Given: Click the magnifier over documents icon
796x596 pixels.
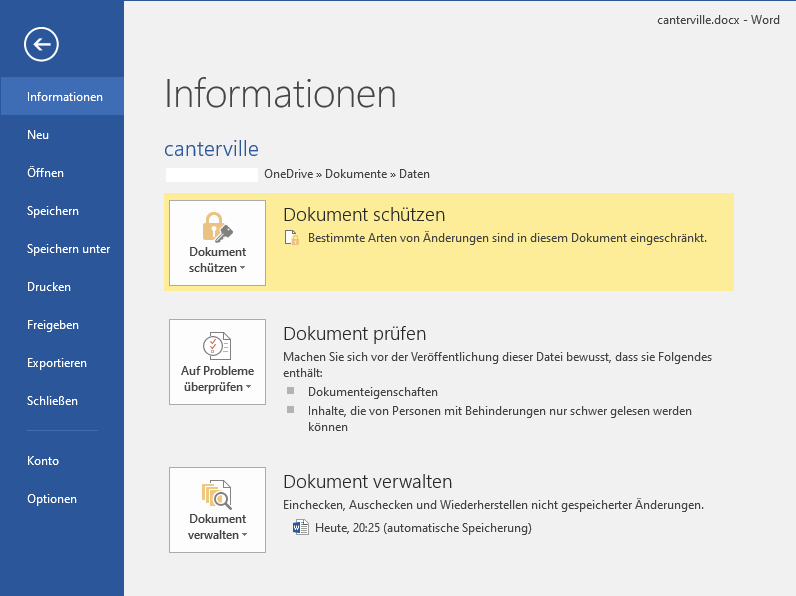Looking at the screenshot, I should point(217,494).
